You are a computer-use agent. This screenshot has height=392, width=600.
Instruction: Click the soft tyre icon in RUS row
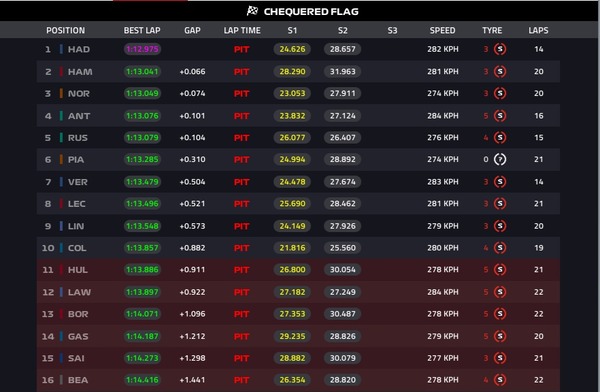[x=500, y=137]
